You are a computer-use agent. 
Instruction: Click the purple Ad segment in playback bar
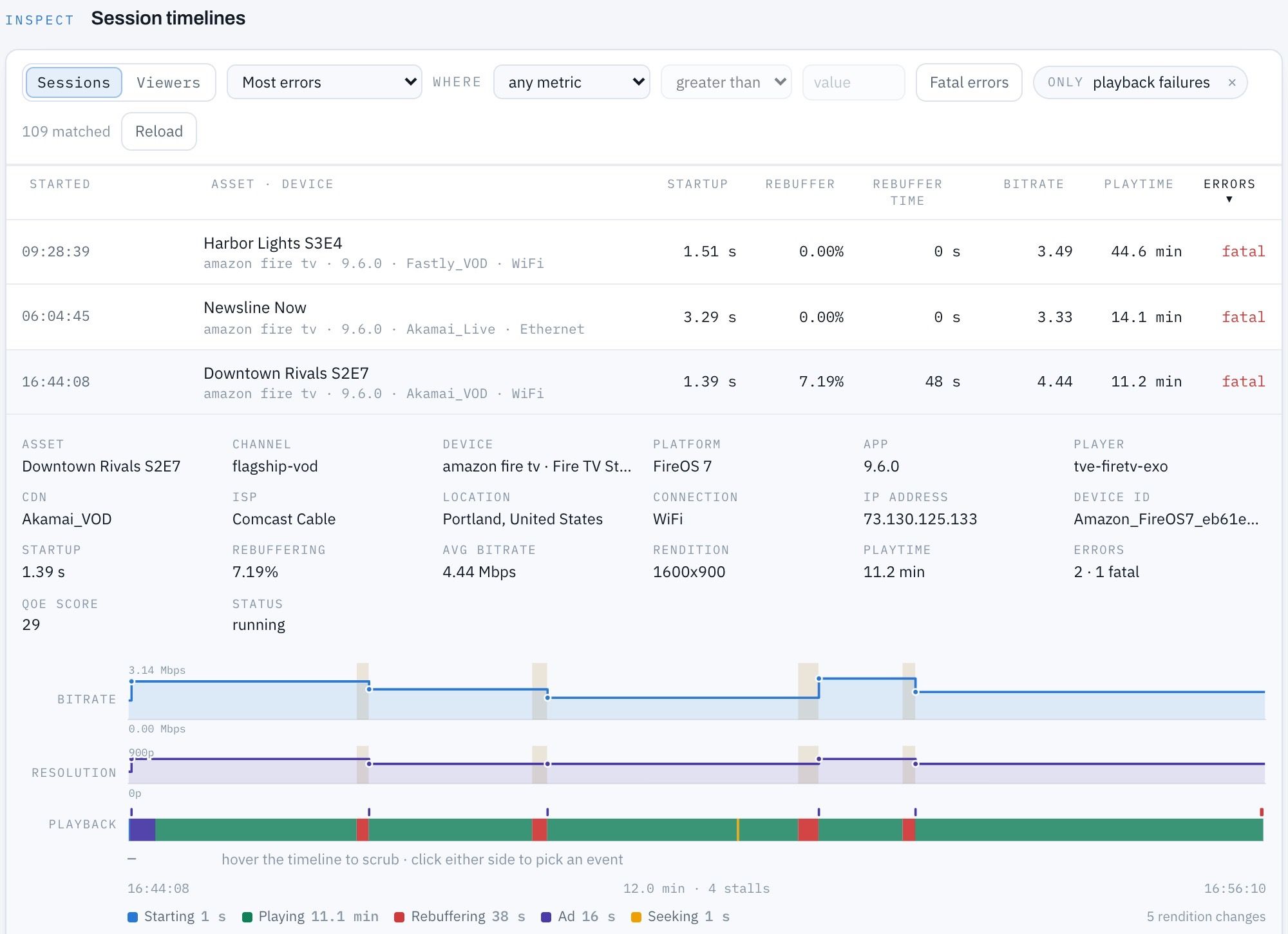pos(142,830)
